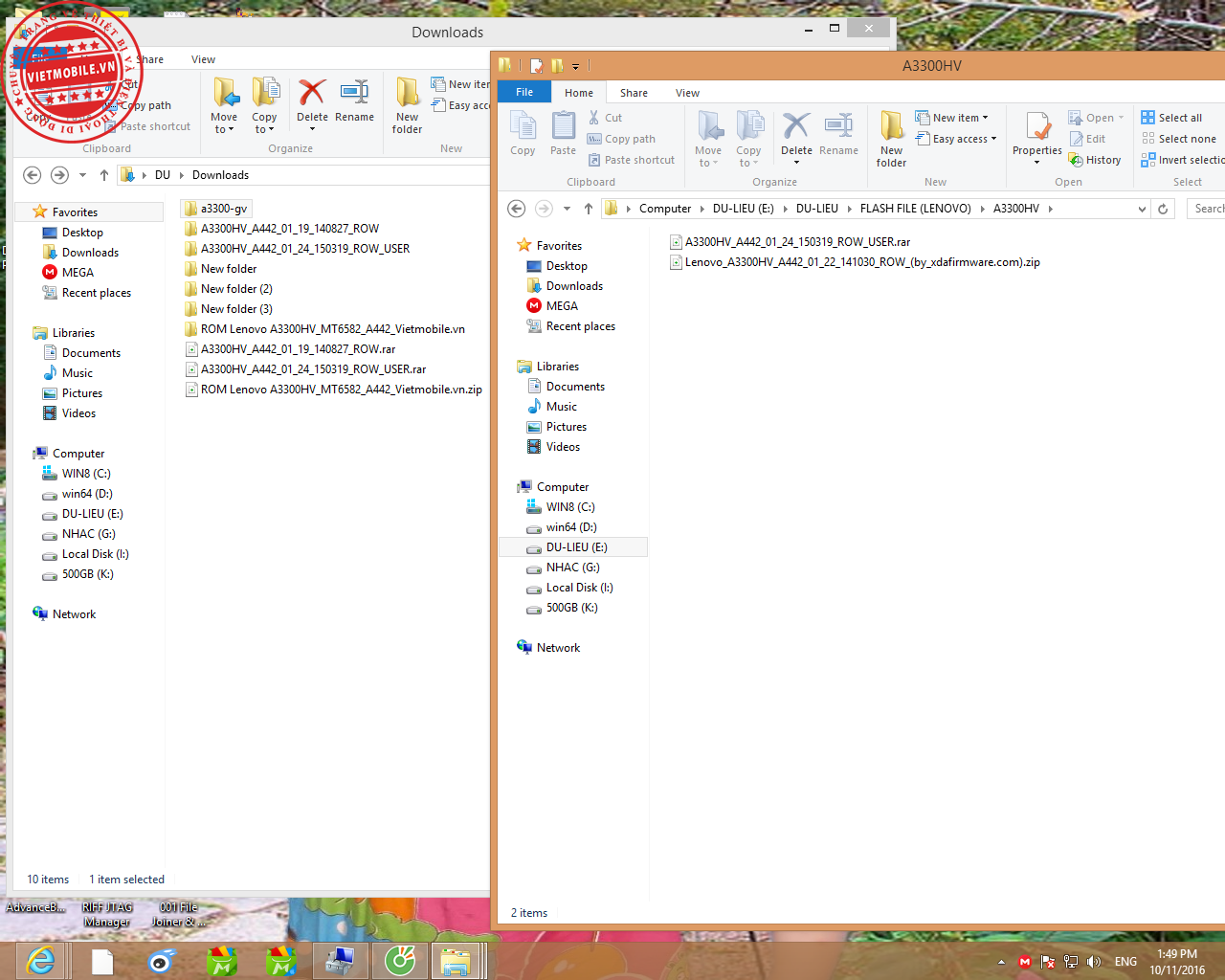Open Pictures library in Downloads sidebar
1225x980 pixels.
pos(73,393)
